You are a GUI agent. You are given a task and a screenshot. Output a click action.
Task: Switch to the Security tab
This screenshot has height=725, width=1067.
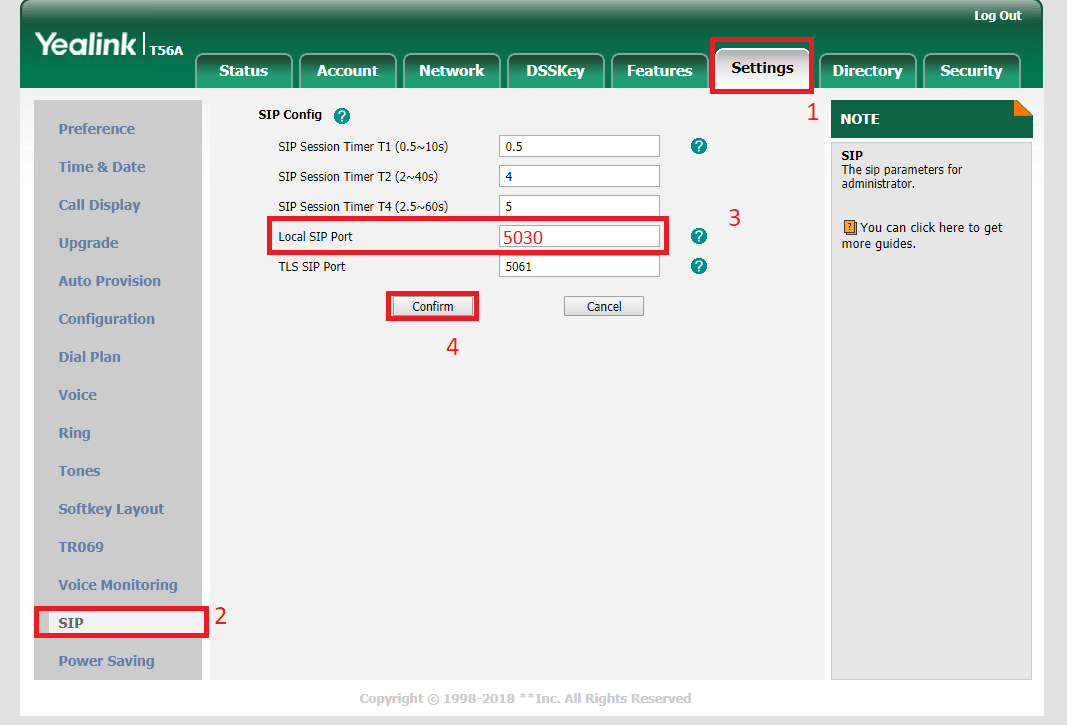click(971, 71)
